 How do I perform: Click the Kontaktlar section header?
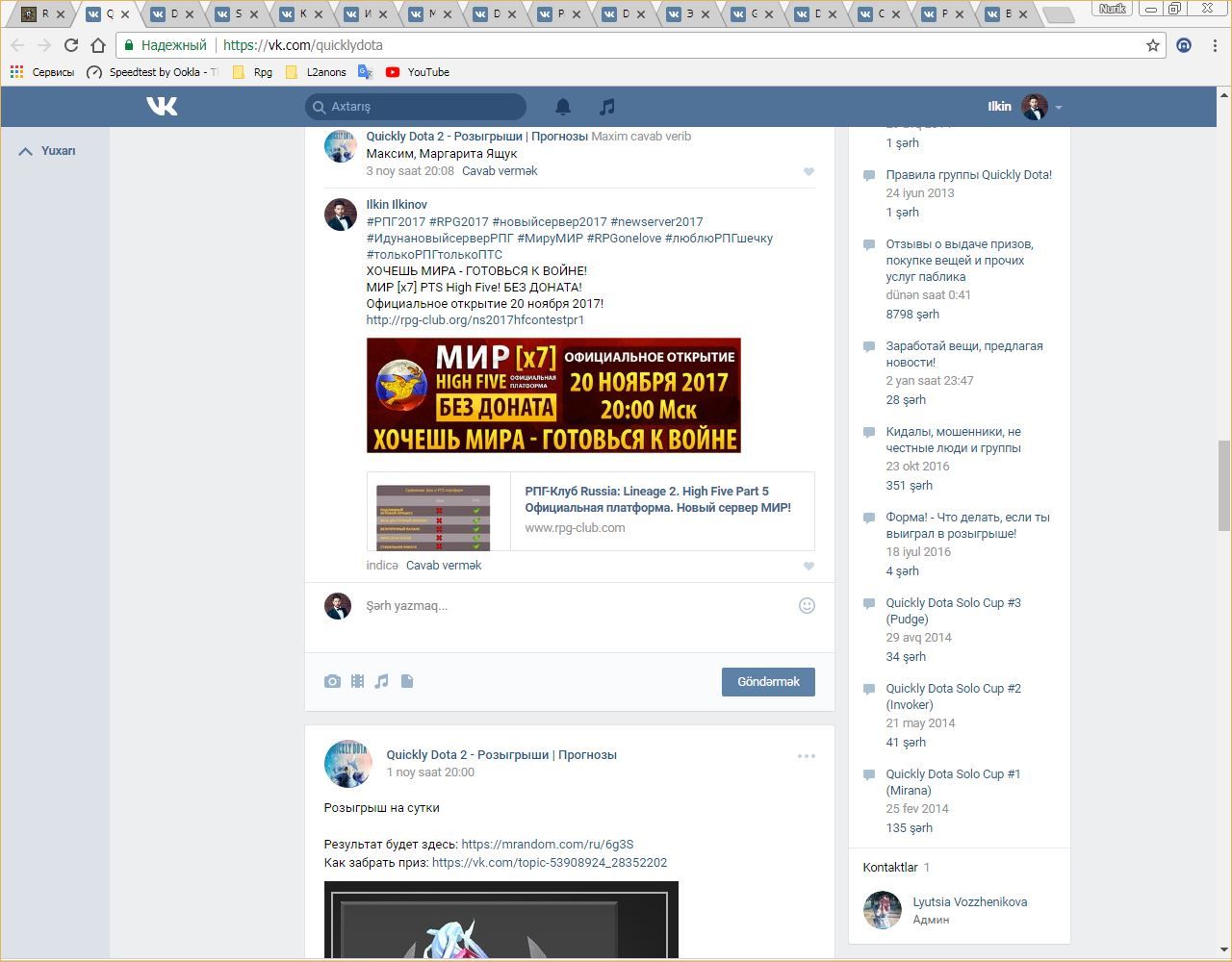coord(890,868)
